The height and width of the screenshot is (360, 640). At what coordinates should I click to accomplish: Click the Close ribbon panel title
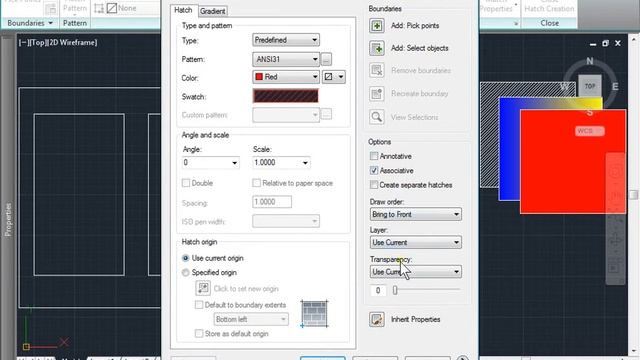pyautogui.click(x=549, y=23)
